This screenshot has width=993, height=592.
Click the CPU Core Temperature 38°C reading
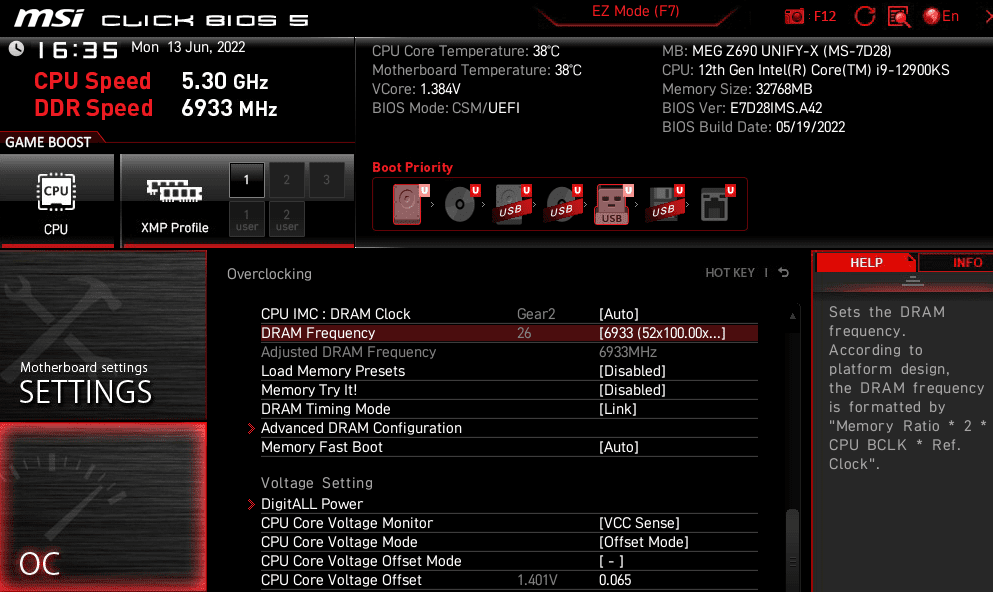(x=465, y=51)
